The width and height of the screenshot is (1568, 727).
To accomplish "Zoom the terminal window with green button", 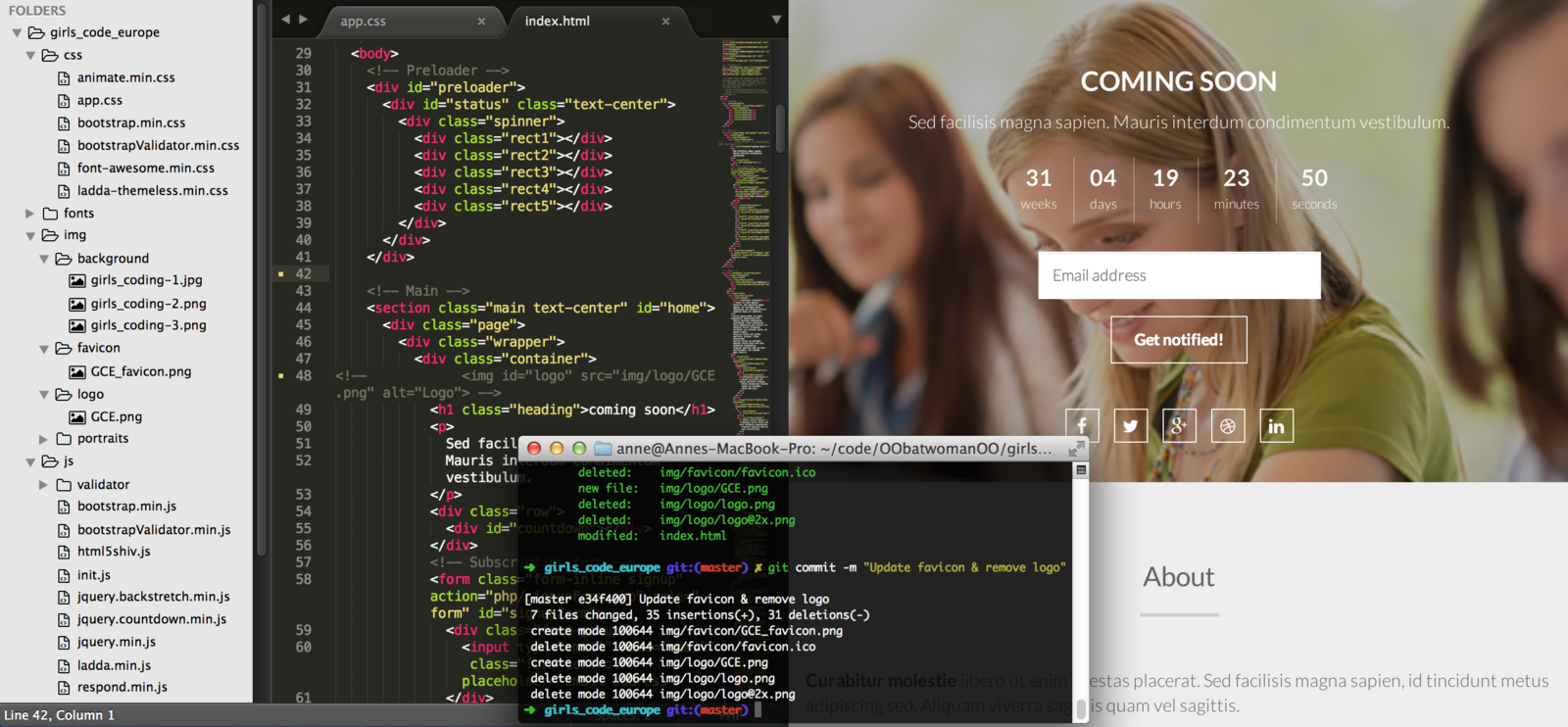I will pyautogui.click(x=579, y=449).
